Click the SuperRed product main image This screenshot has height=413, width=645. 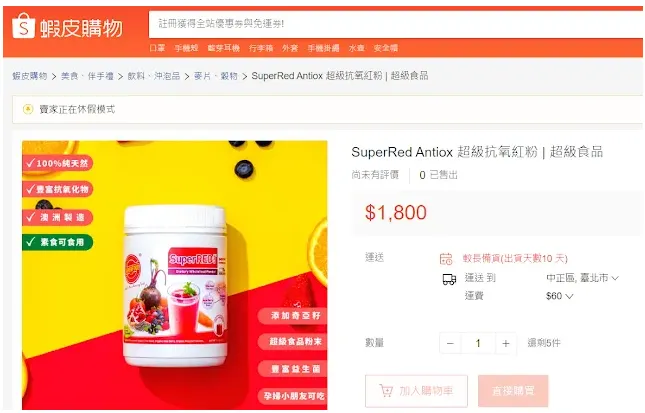click(175, 275)
